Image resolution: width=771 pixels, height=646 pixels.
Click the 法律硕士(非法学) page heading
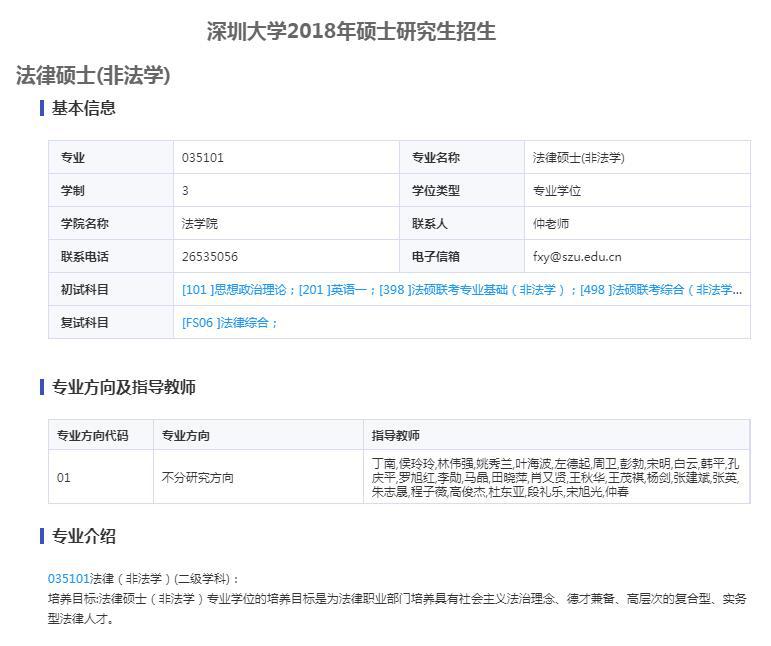(x=93, y=75)
